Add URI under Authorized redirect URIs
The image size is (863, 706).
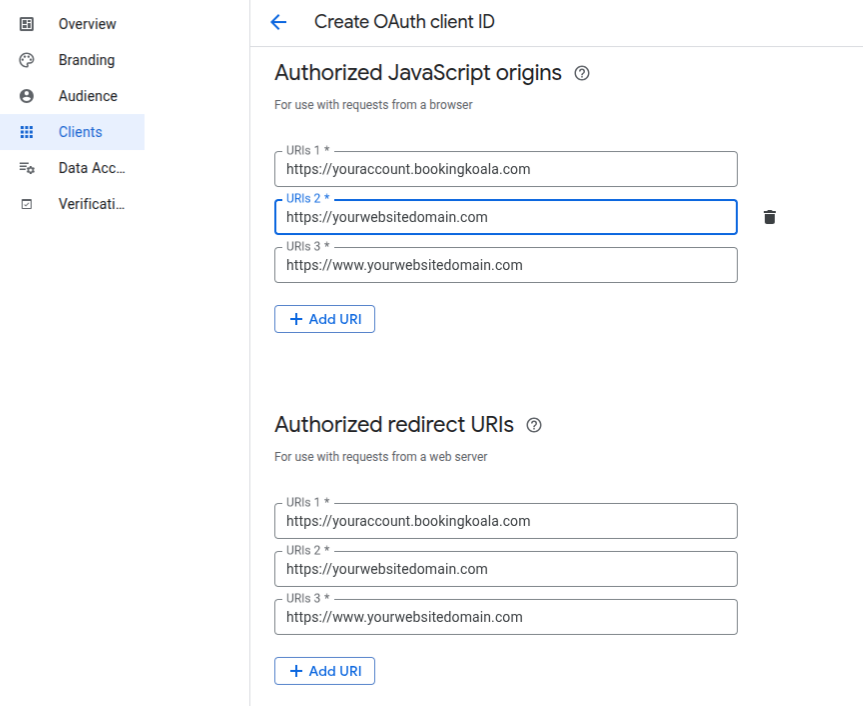[325, 671]
